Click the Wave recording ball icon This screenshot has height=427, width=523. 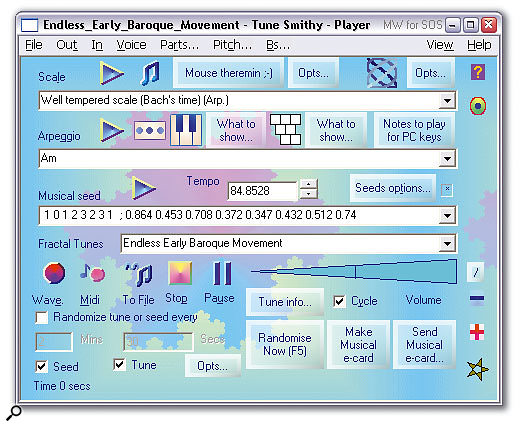pos(54,273)
